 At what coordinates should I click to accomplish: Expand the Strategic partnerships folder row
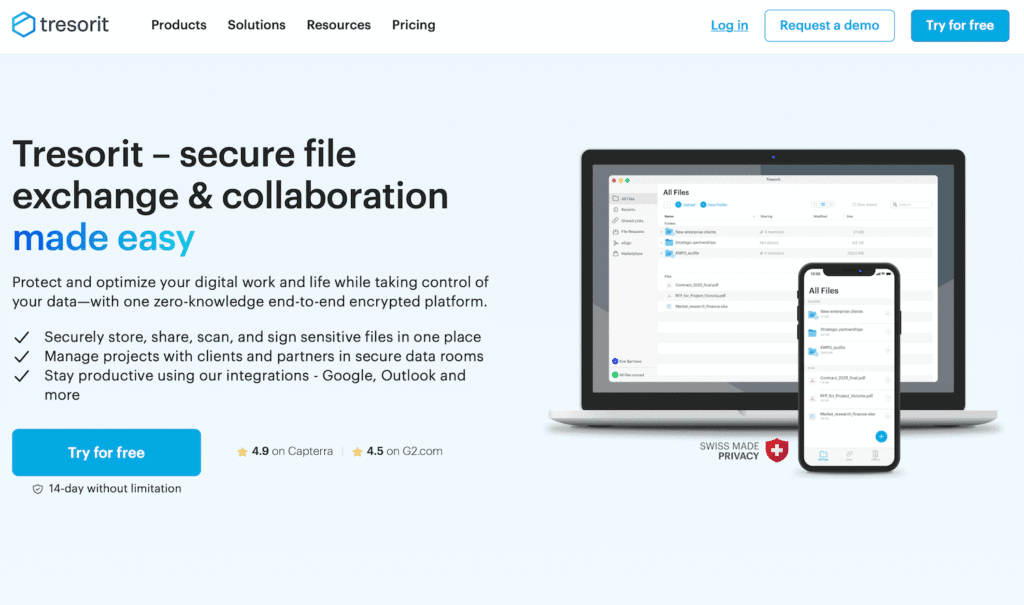pyautogui.click(x=662, y=242)
